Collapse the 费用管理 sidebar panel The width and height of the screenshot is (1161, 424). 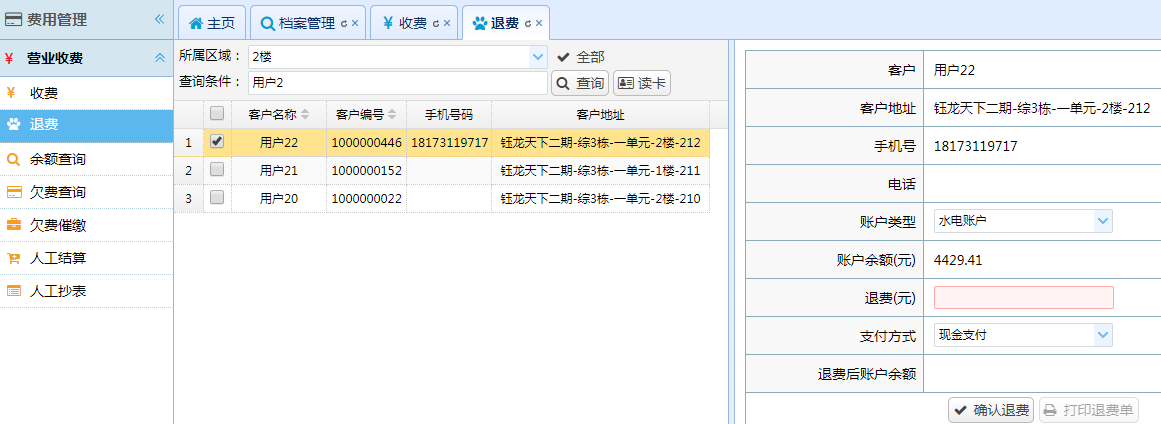tap(158, 19)
